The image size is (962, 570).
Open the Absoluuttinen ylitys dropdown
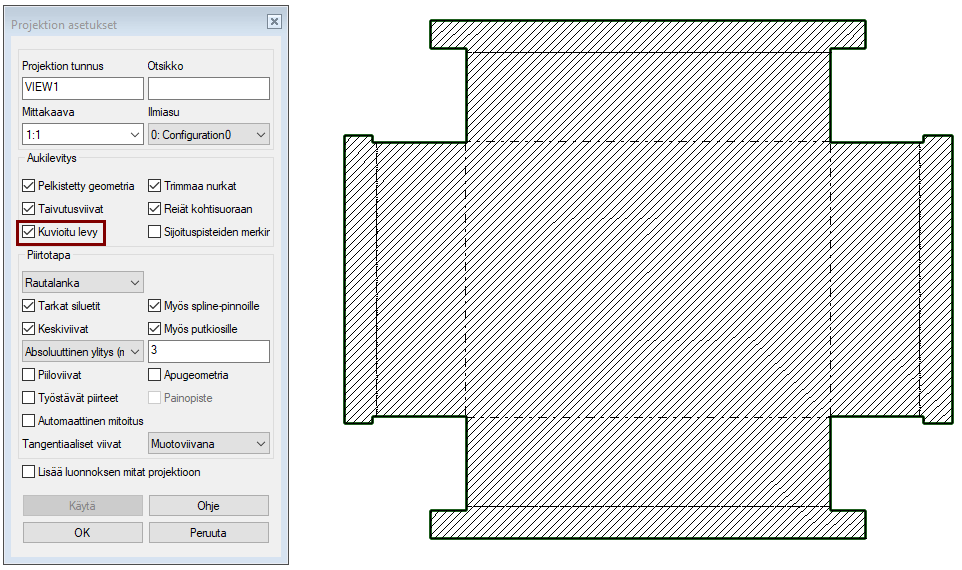coord(83,351)
